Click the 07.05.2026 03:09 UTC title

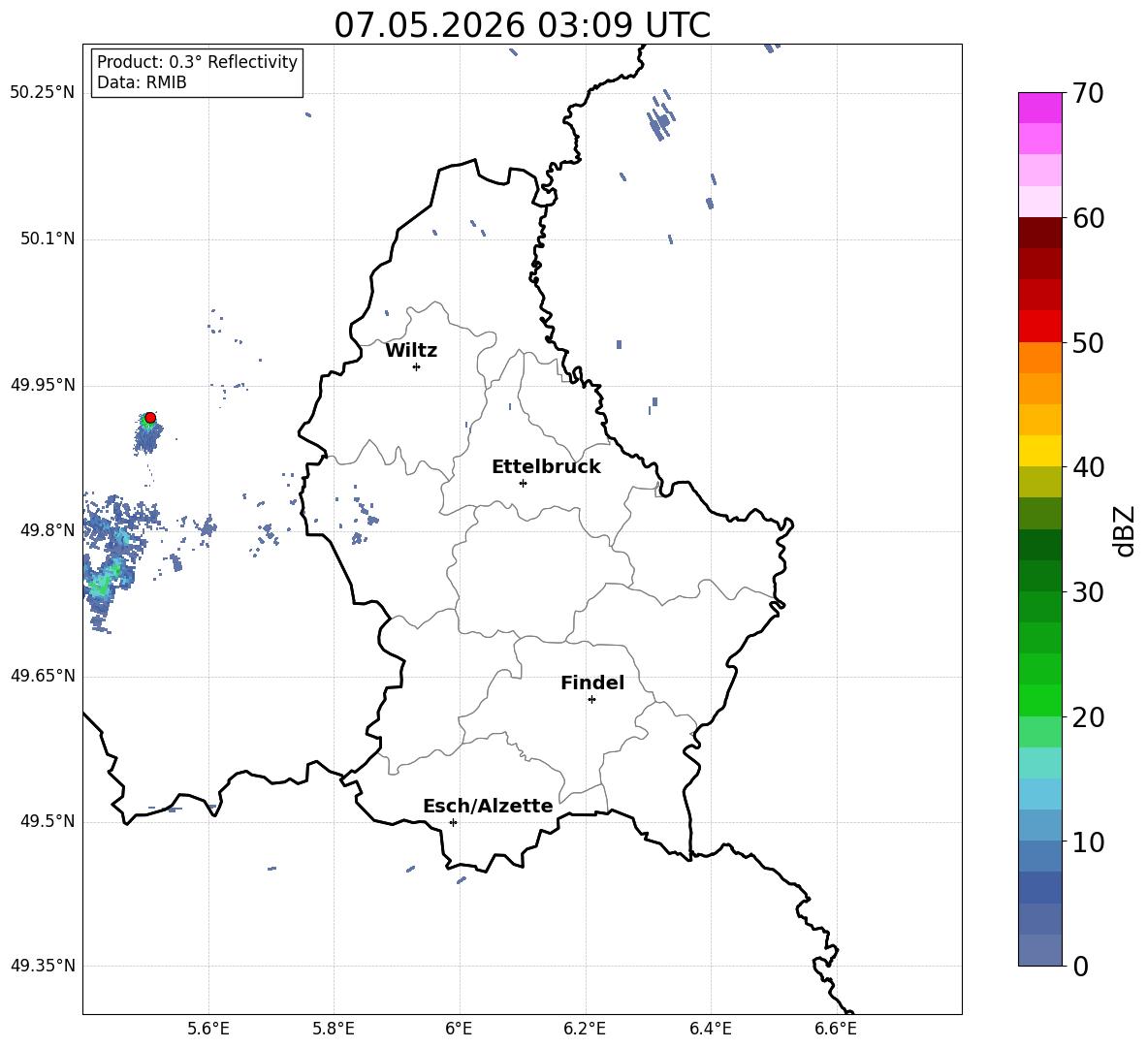(x=522, y=25)
